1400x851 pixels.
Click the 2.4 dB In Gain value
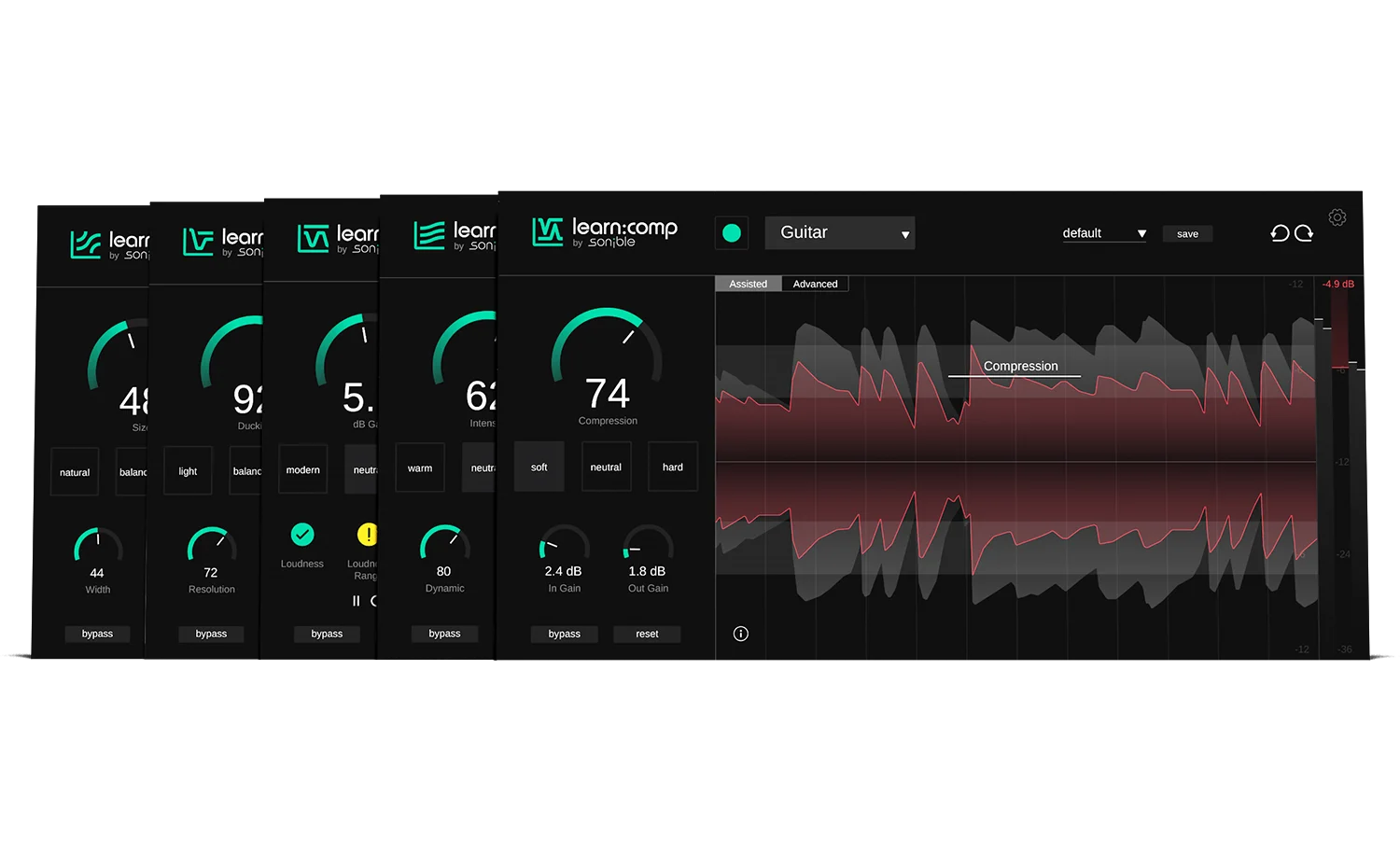tap(563, 571)
